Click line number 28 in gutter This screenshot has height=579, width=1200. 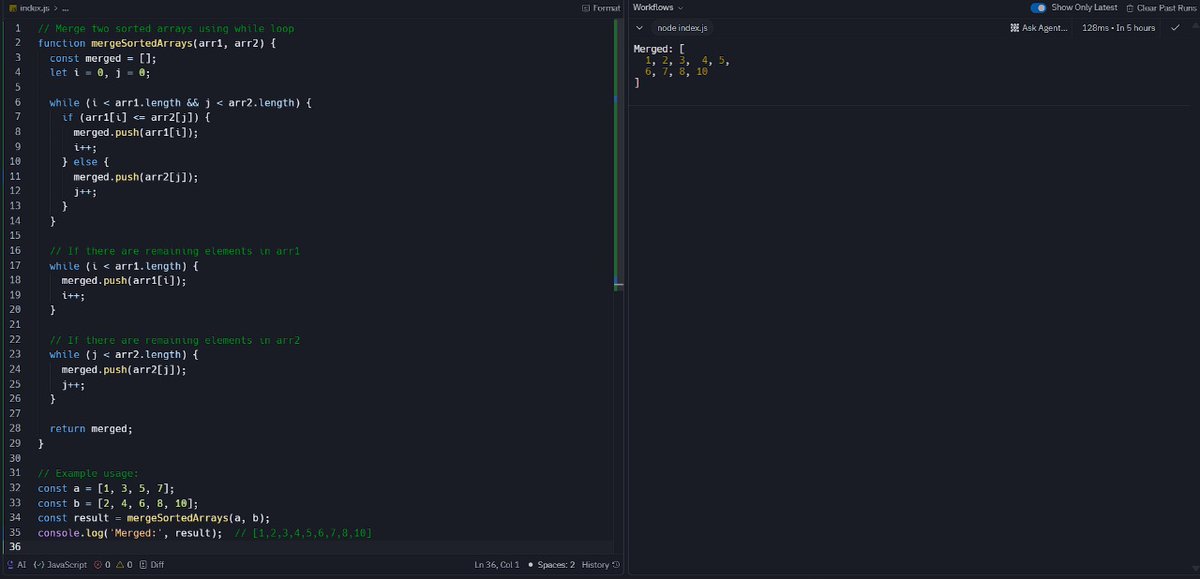[x=15, y=428]
